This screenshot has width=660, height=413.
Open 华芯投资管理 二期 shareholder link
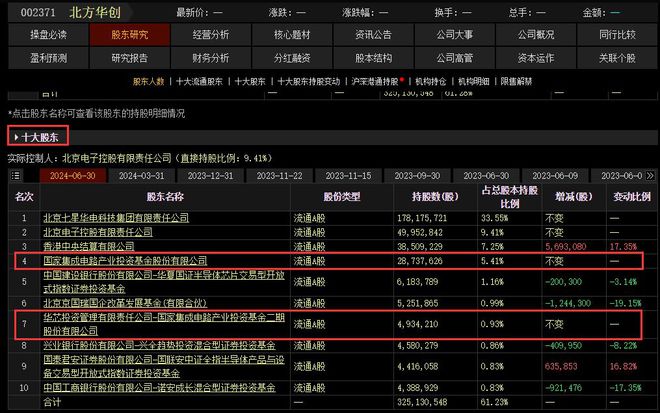(x=164, y=324)
